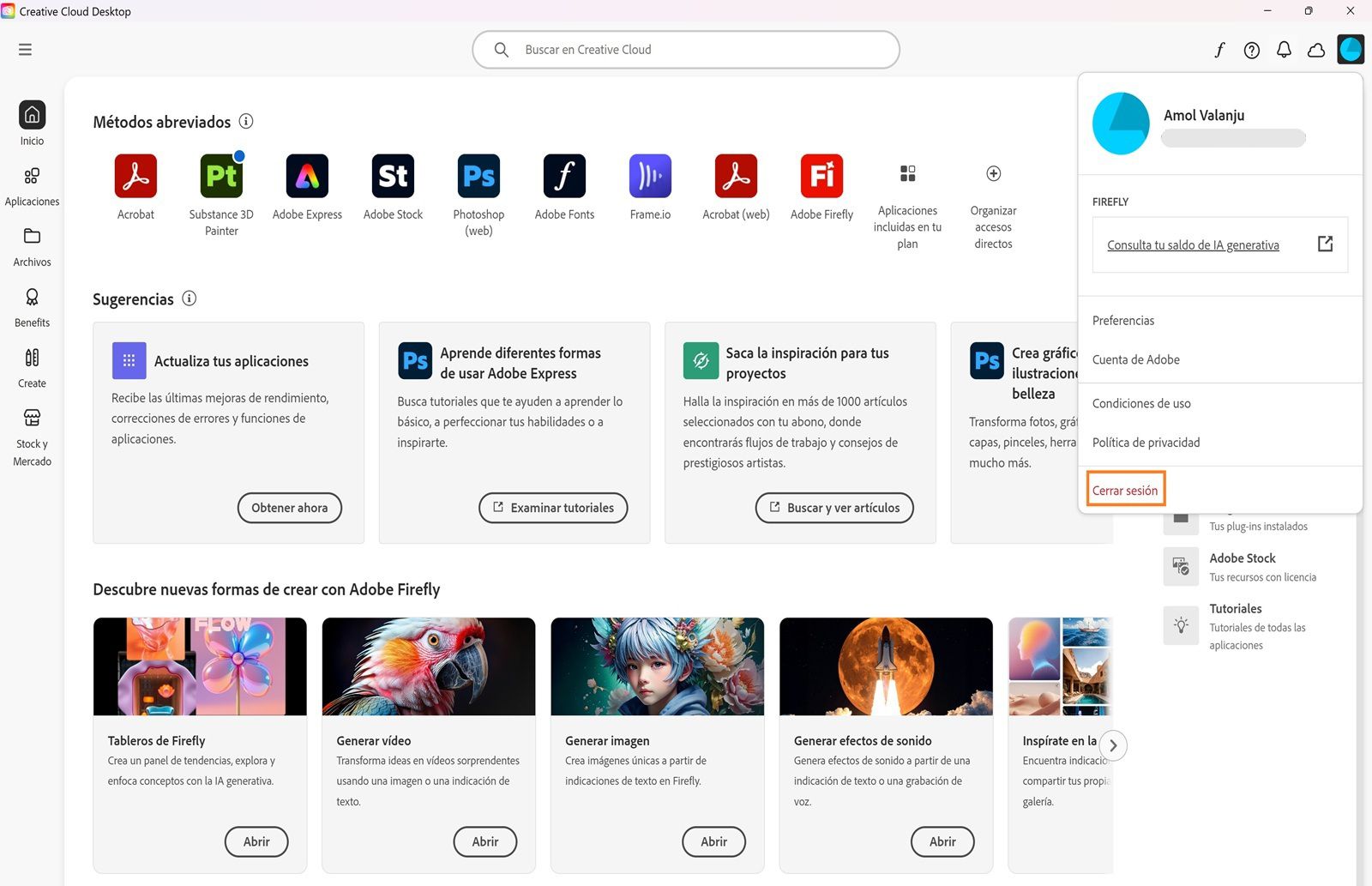Check cloud sync status icon
1372x886 pixels.
click(1316, 51)
